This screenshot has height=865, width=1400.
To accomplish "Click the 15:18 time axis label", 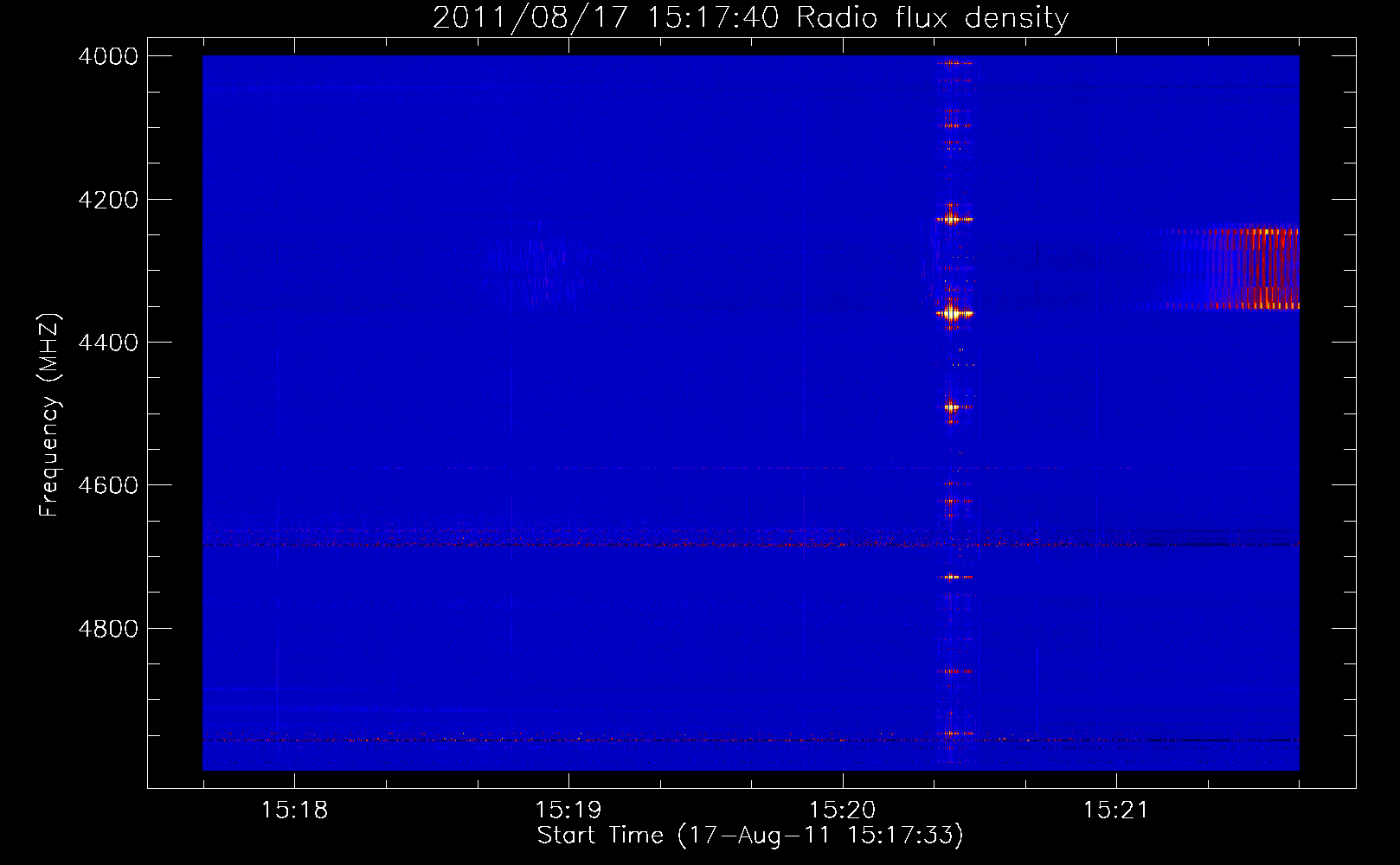I will pyautogui.click(x=294, y=810).
